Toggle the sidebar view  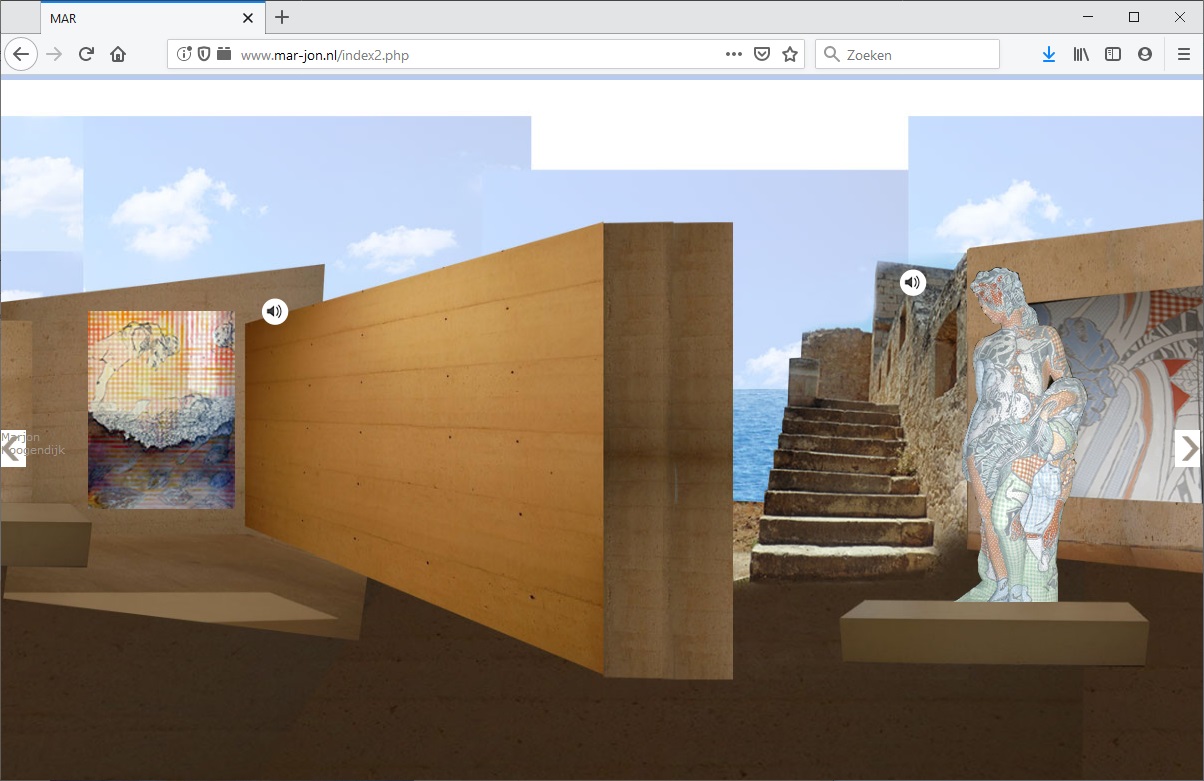point(1113,55)
